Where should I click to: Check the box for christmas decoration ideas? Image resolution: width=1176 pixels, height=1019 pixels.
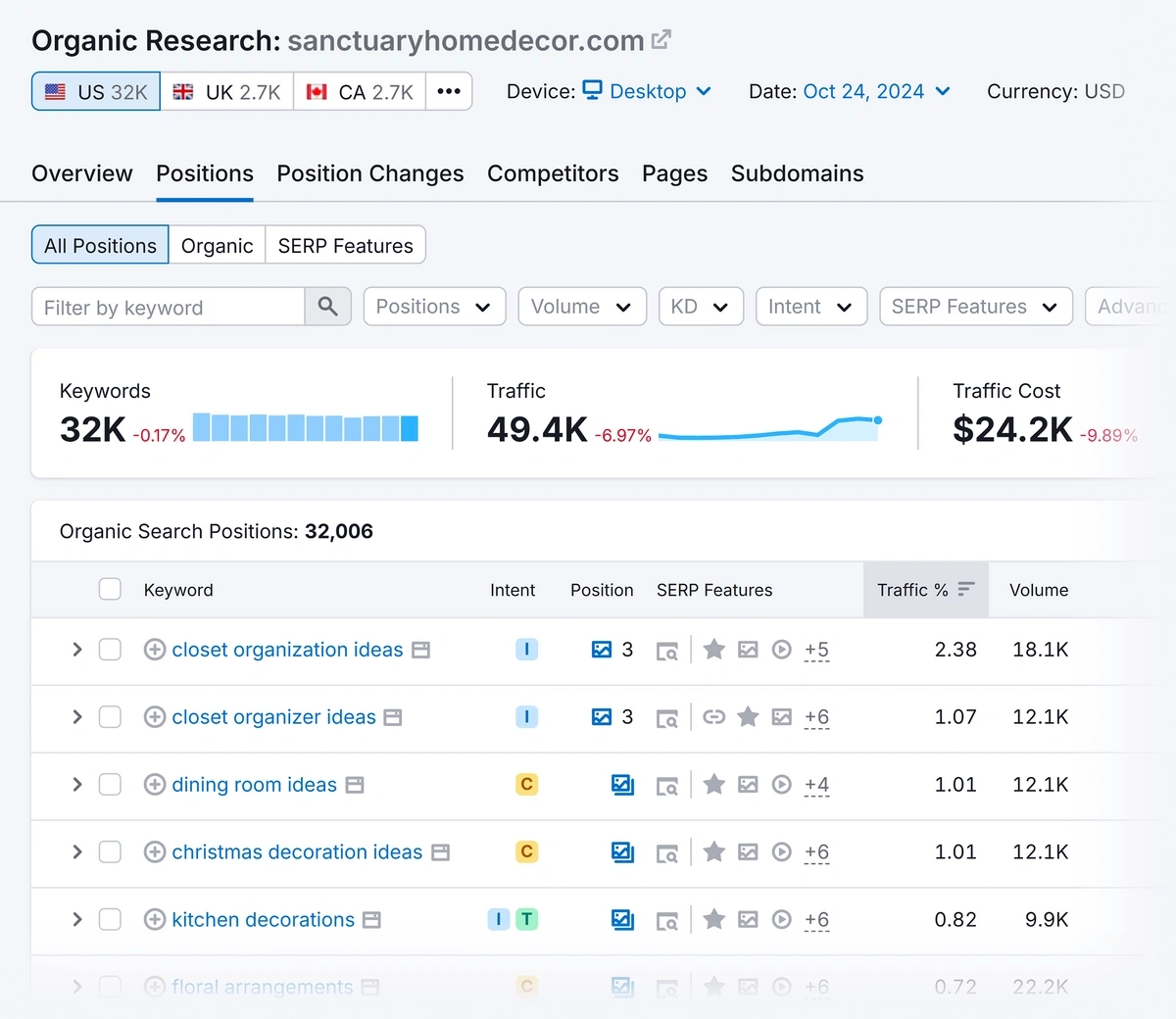tap(110, 852)
